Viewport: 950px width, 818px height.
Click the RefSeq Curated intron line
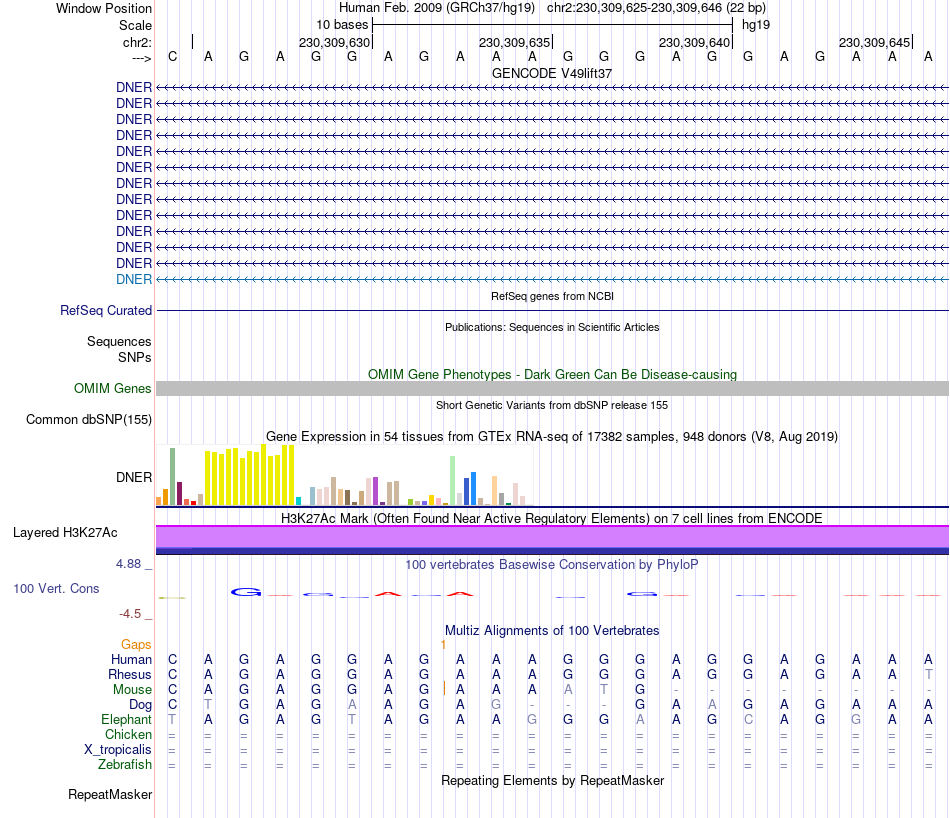click(x=552, y=310)
